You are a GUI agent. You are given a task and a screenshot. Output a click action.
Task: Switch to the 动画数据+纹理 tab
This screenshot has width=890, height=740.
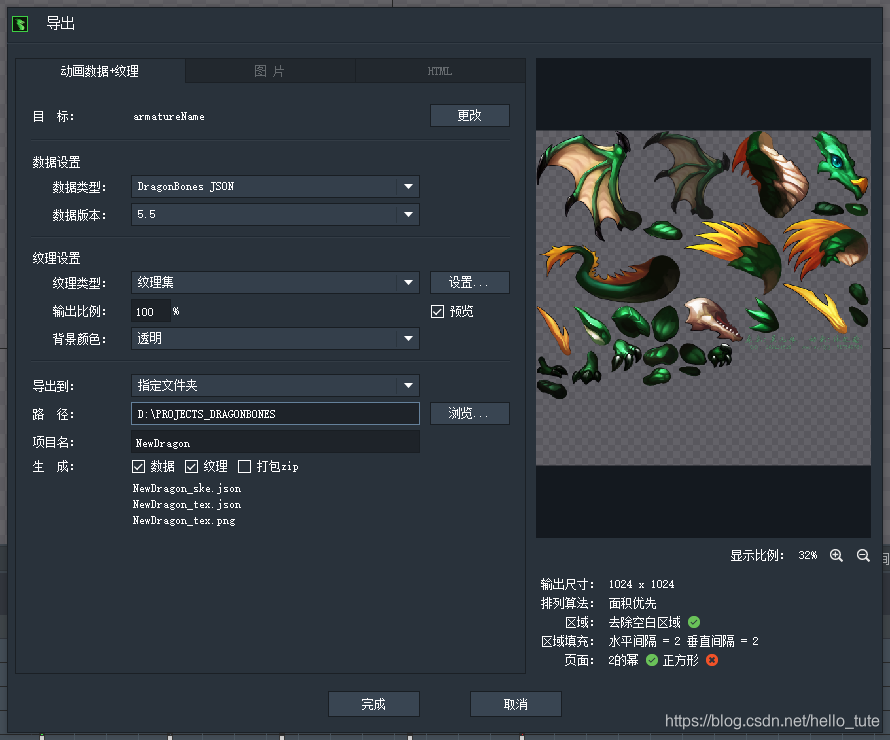click(x=100, y=71)
